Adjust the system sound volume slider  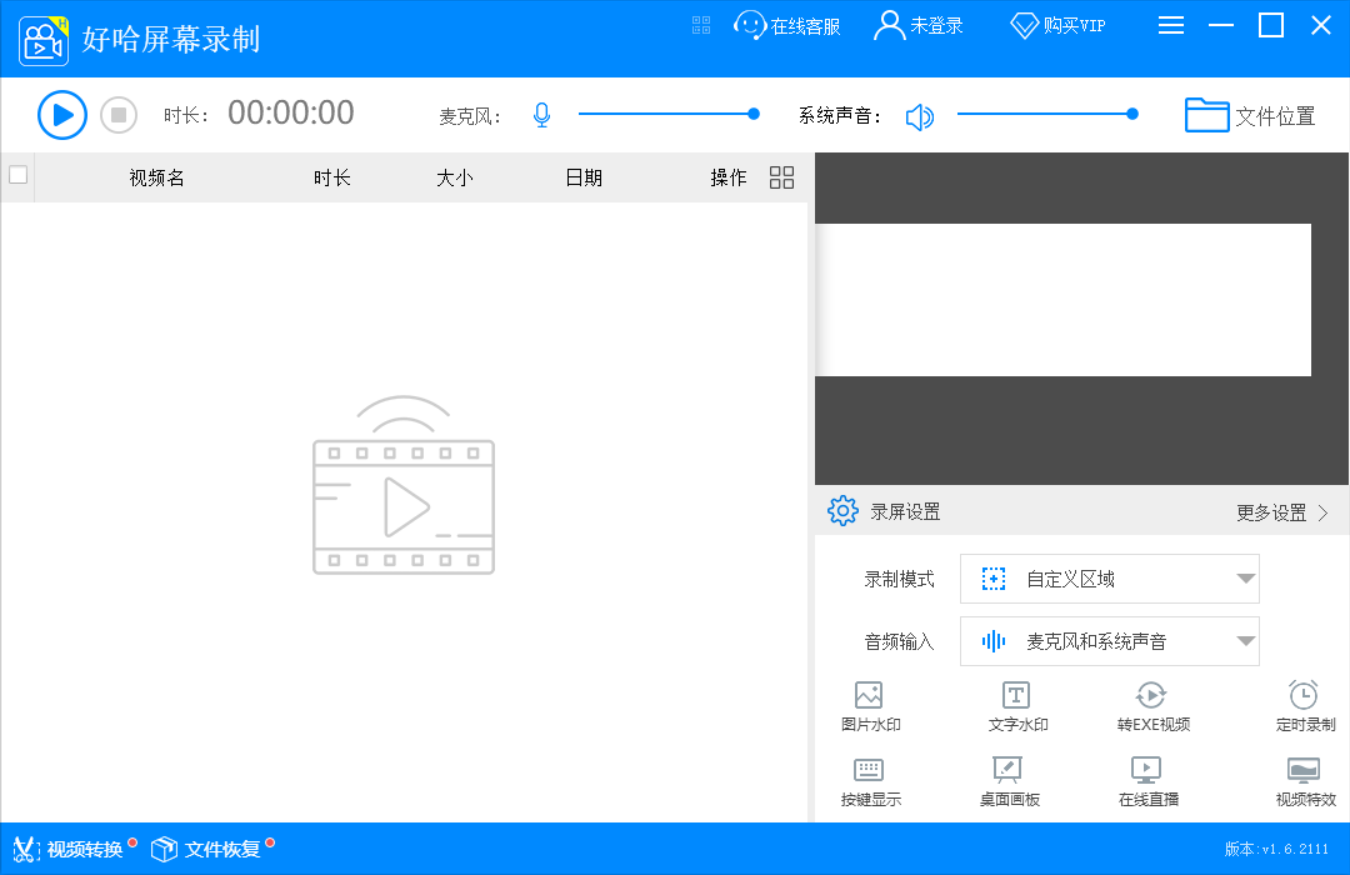tap(1047, 114)
